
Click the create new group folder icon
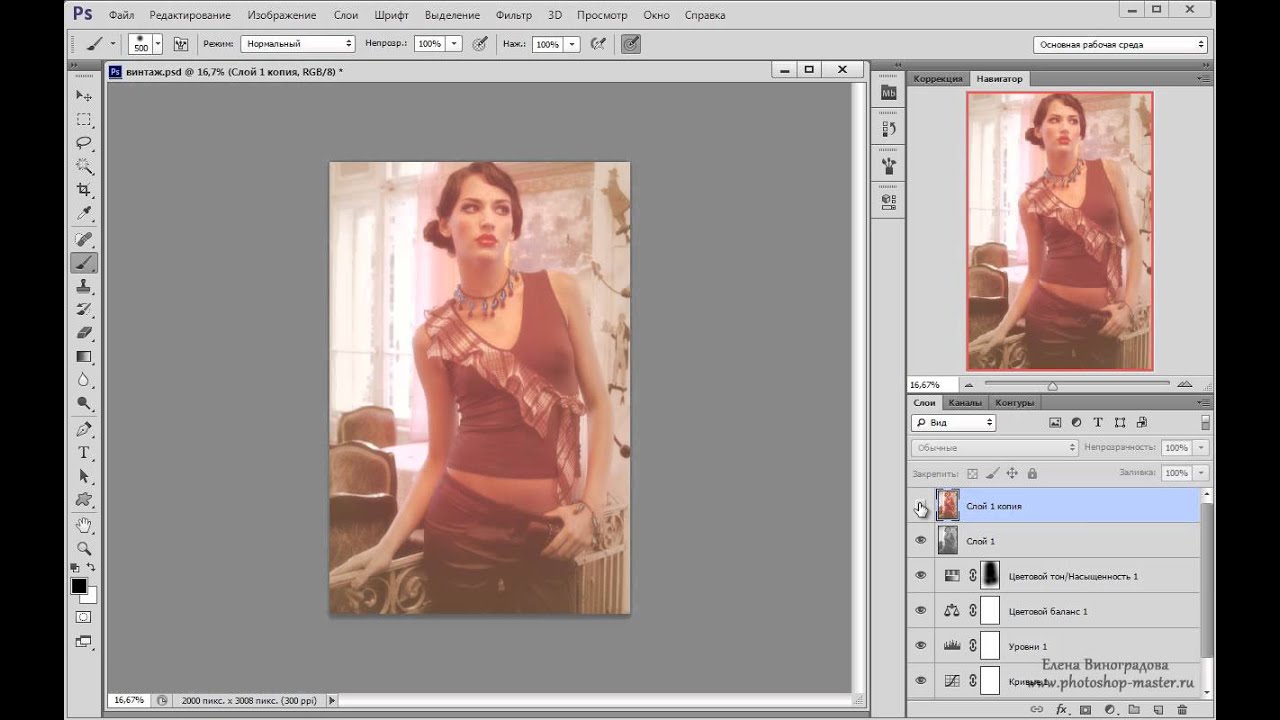[1134, 710]
